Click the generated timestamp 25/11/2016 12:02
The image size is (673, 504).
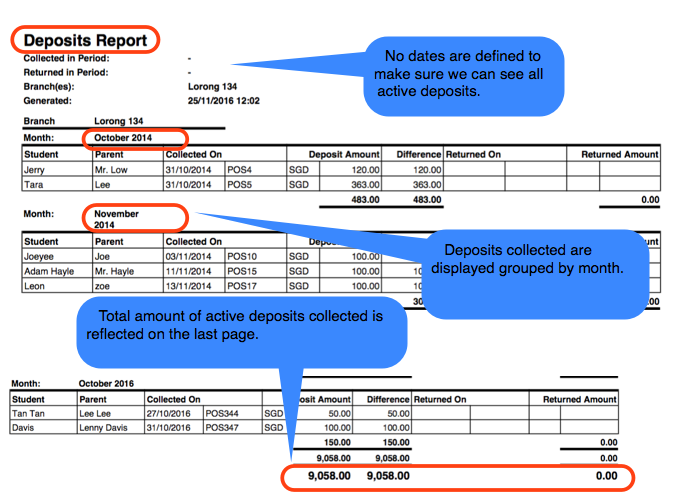(x=224, y=101)
